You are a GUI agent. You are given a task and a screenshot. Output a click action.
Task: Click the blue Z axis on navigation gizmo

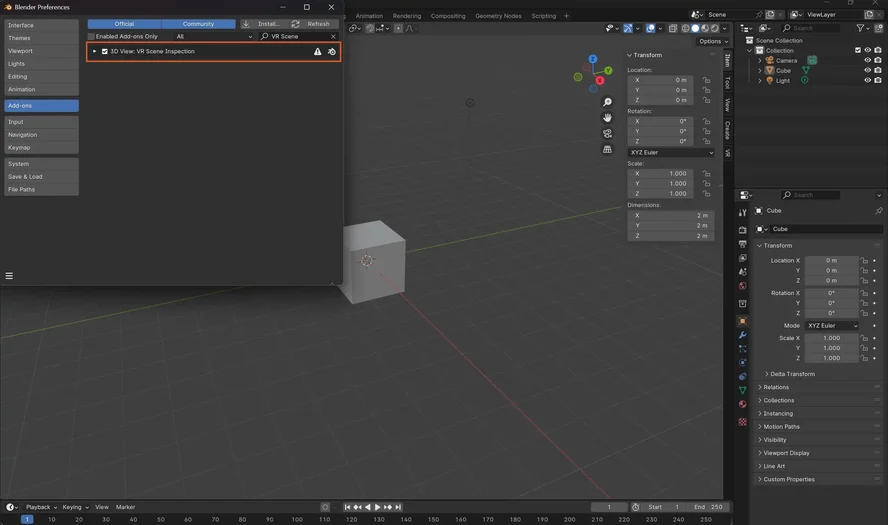[592, 59]
